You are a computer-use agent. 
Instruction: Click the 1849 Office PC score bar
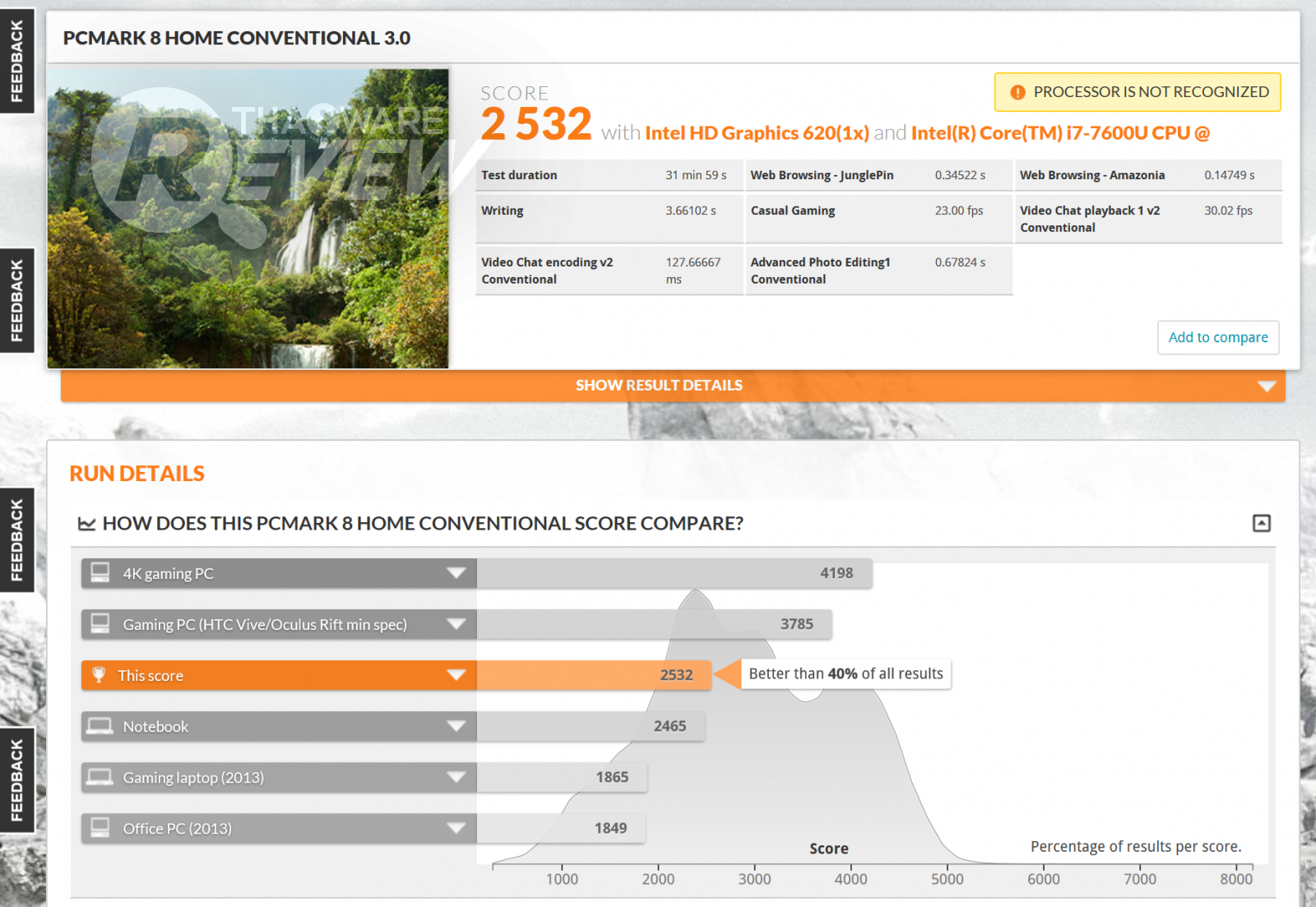(561, 828)
